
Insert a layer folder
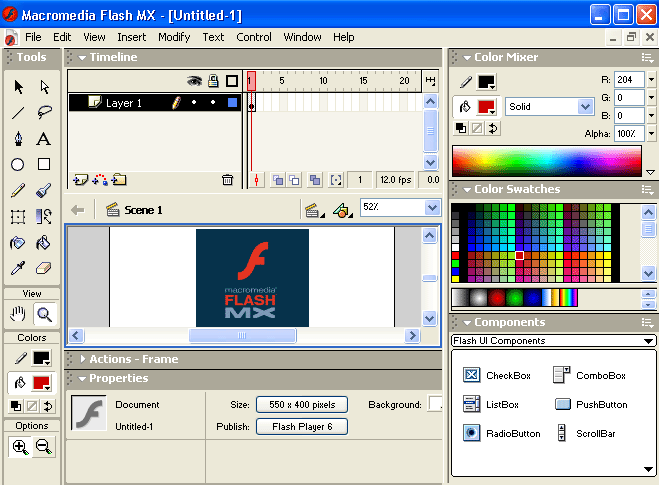(x=119, y=180)
